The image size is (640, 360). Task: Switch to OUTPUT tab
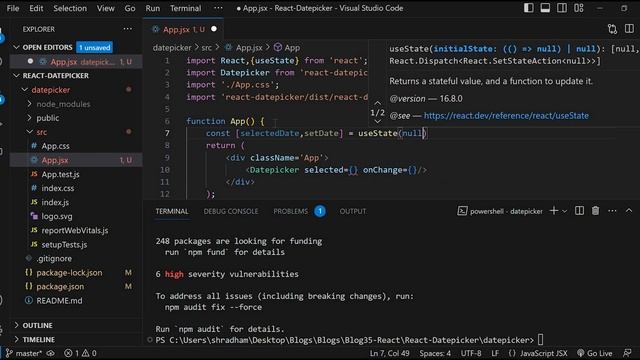(353, 211)
